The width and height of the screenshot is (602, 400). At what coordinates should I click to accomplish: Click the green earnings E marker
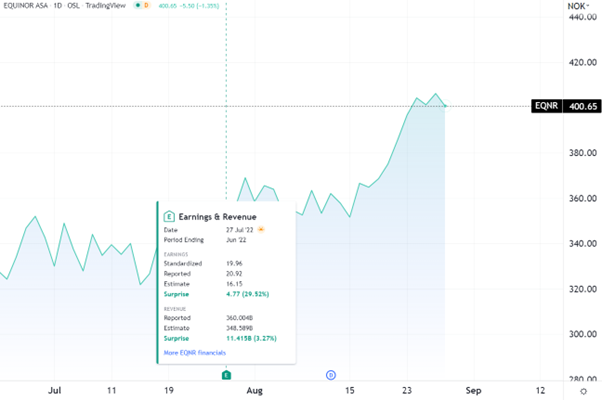tap(226, 375)
